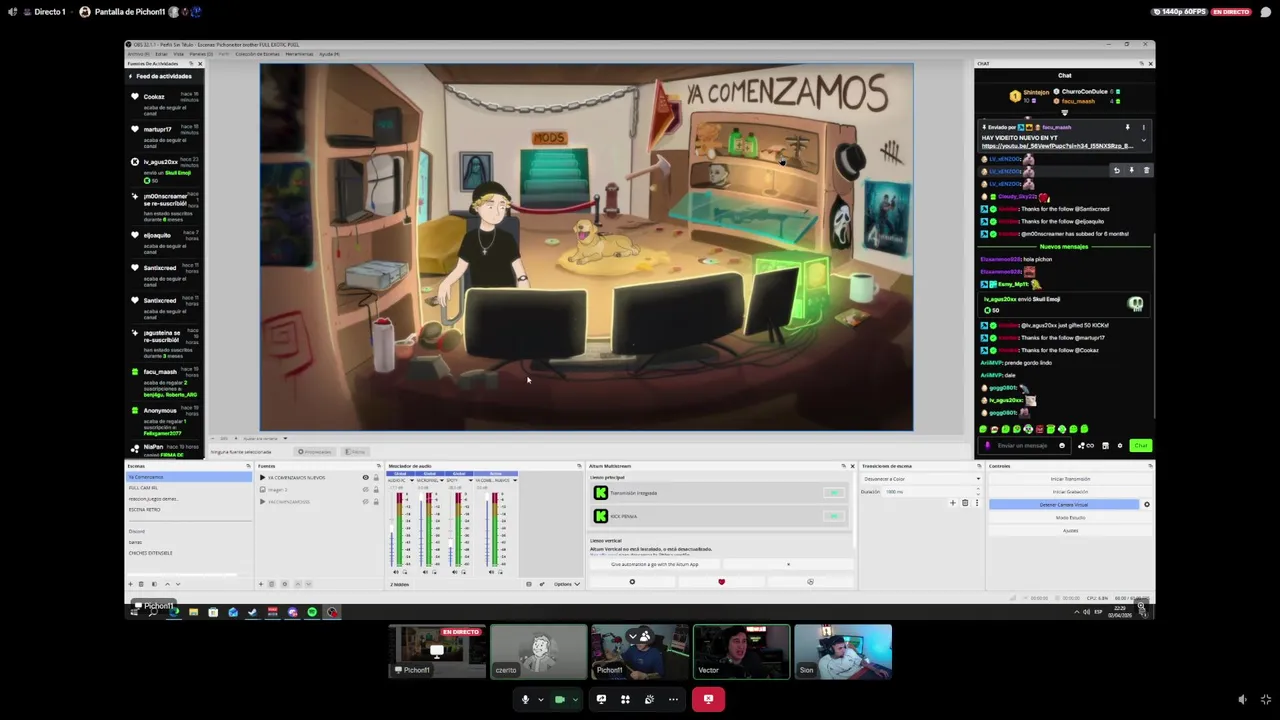Open more options ellipsis in call bar
Screen dimensions: 1280x720
pyautogui.click(x=673, y=699)
